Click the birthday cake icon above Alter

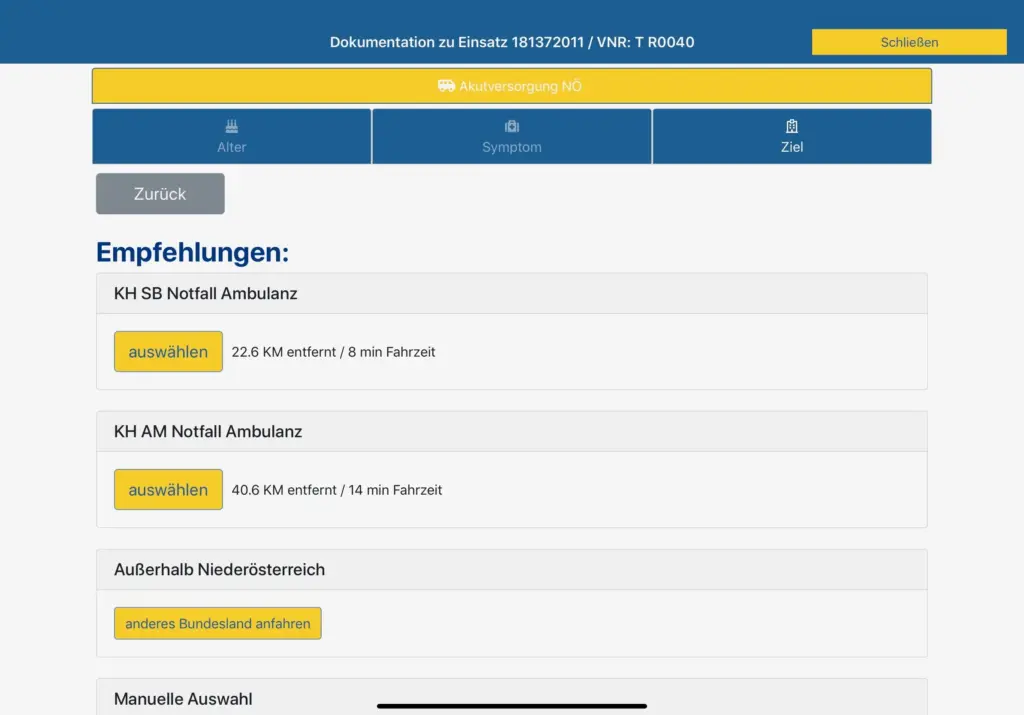[x=232, y=127]
